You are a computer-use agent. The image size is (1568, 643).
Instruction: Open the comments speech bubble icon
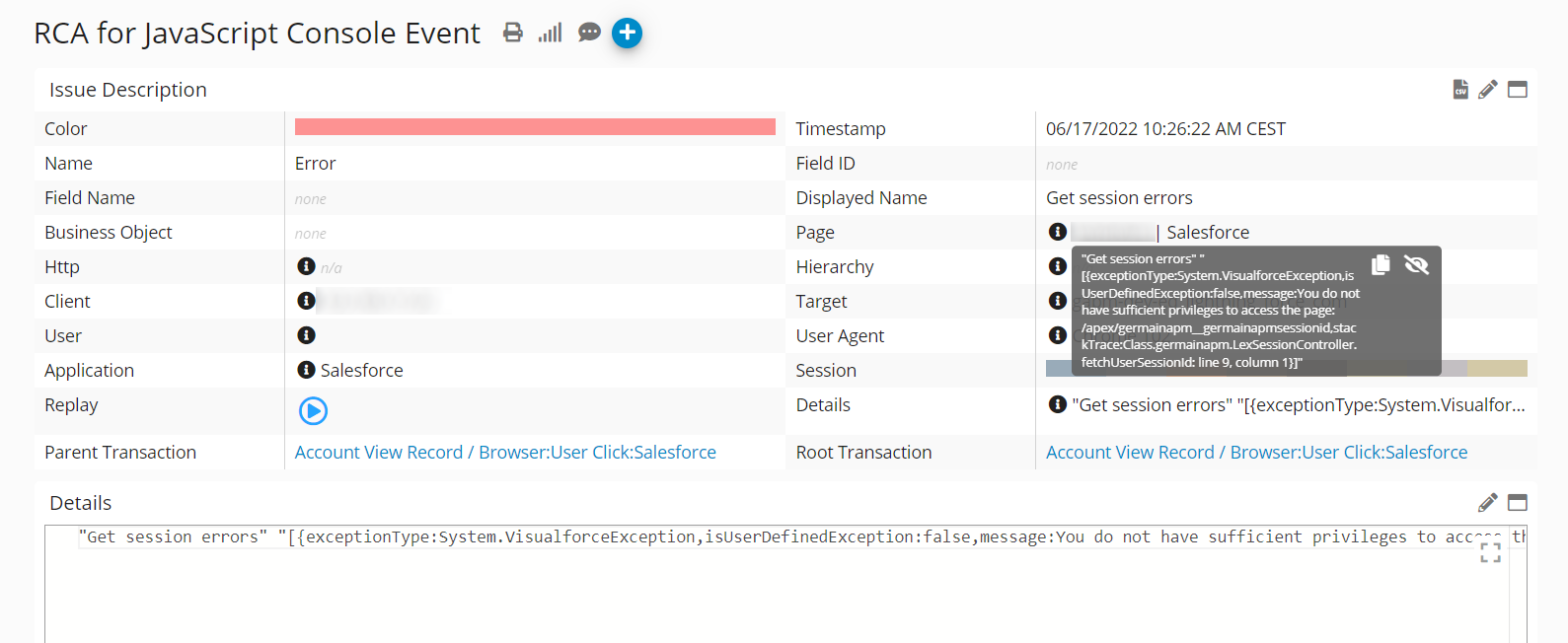tap(589, 33)
